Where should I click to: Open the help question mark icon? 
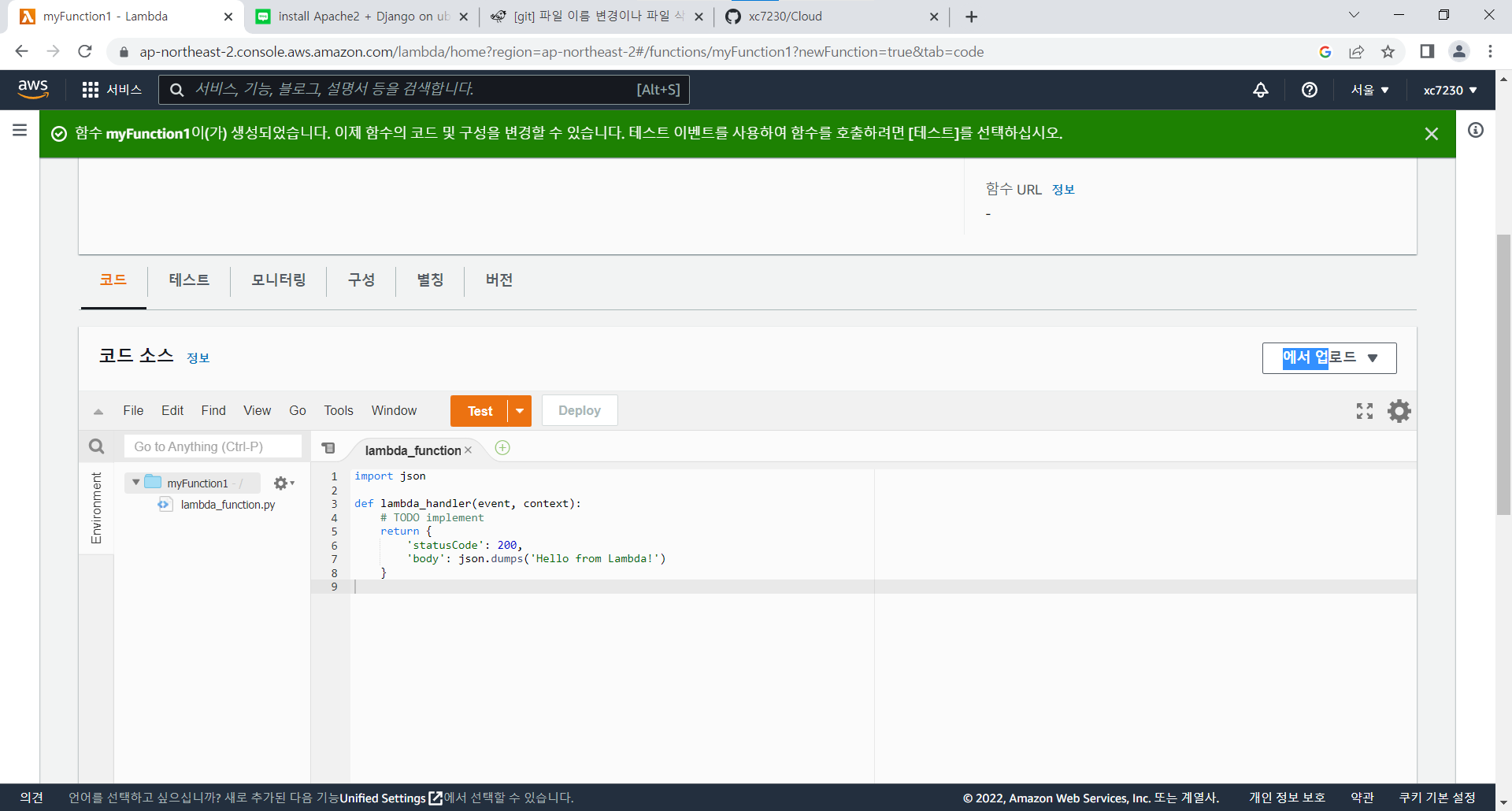[x=1310, y=90]
